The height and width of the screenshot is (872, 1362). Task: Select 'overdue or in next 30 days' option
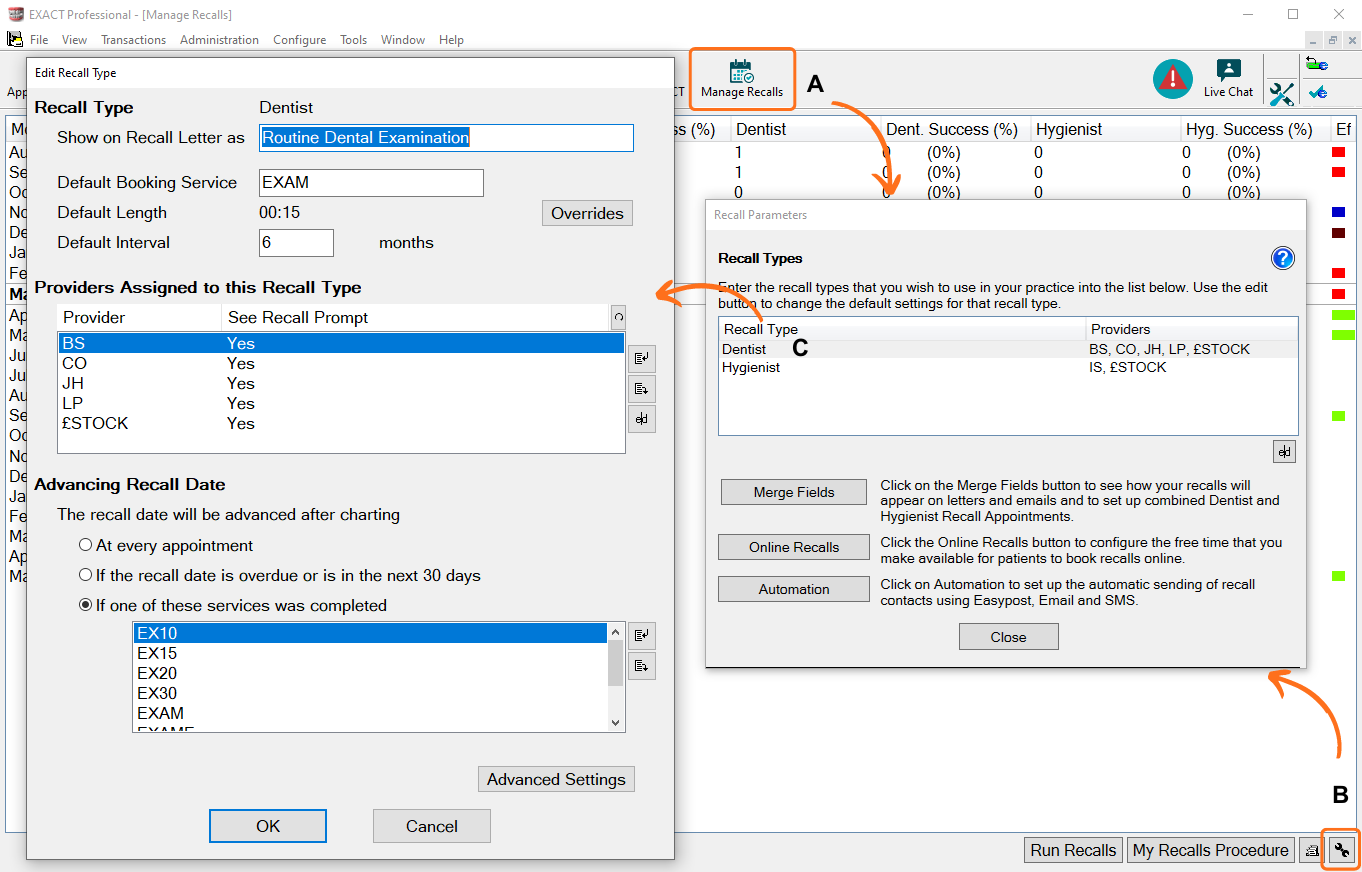[86, 576]
